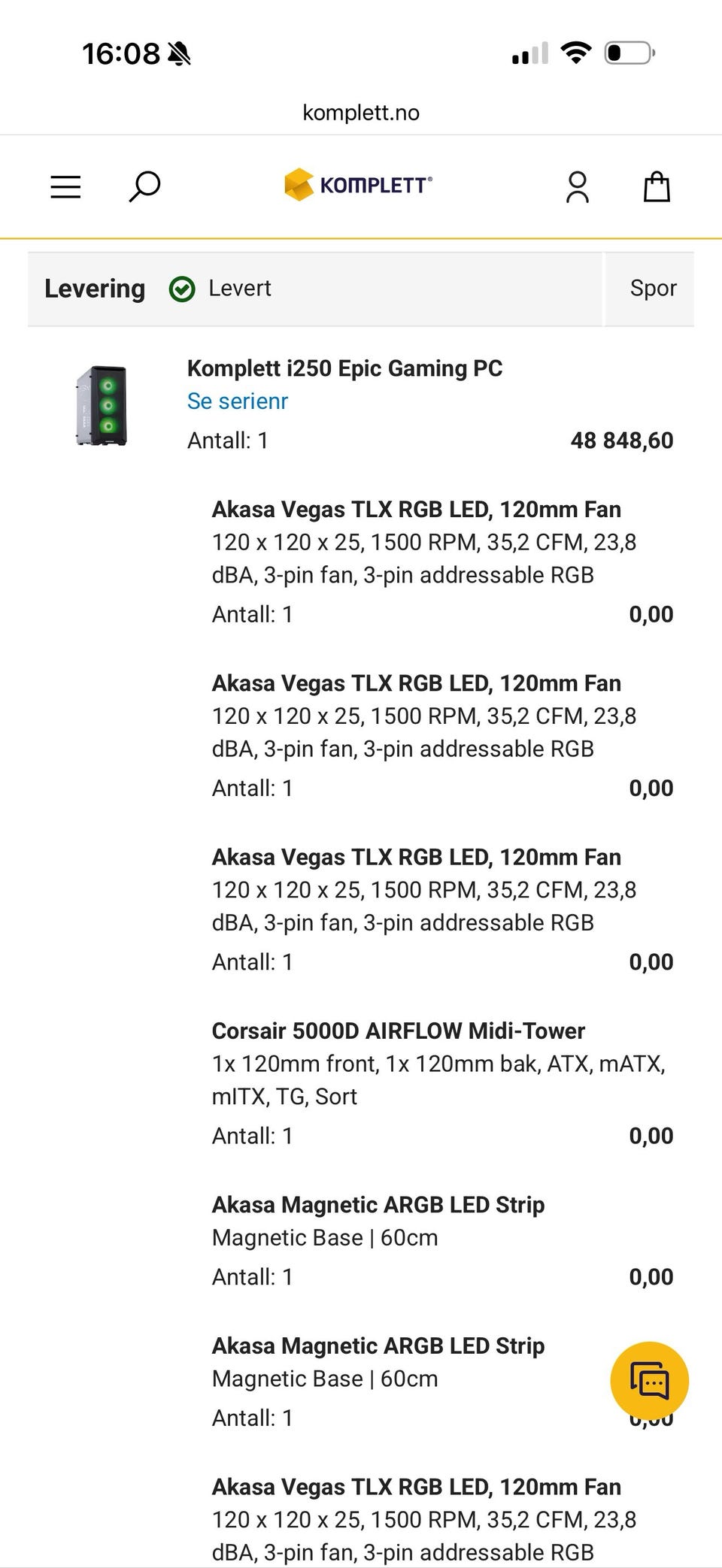Tap the gaming PC product thumbnail

click(102, 405)
